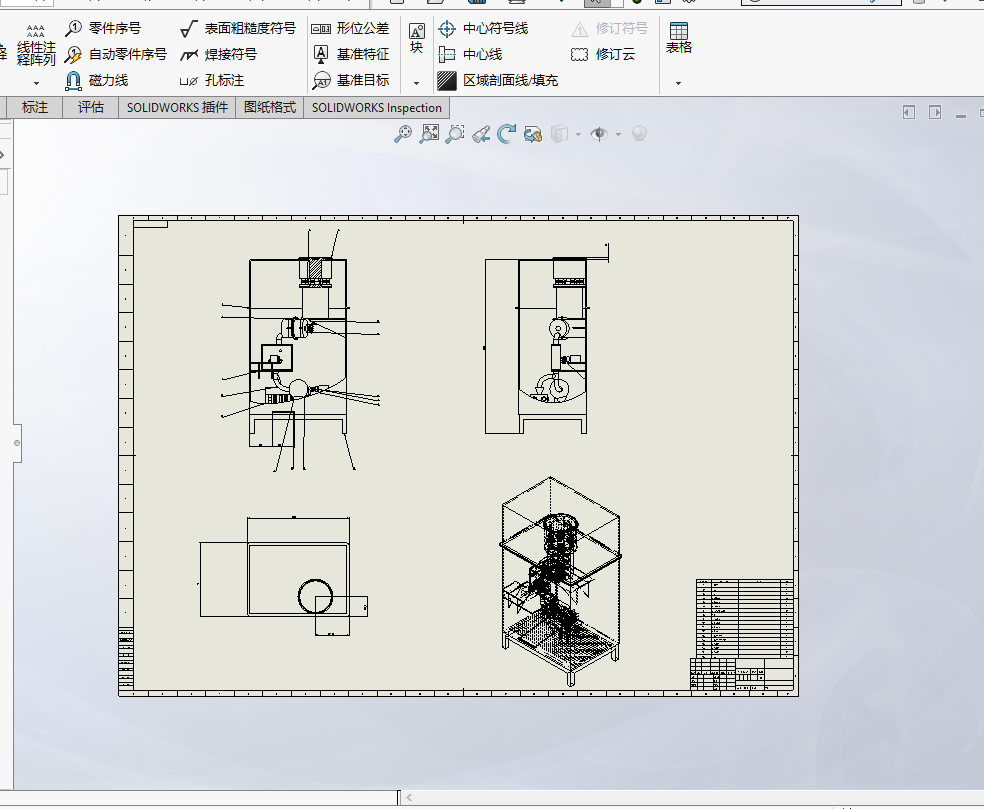
Task: Click the Display Style cube icon
Action: [x=559, y=134]
